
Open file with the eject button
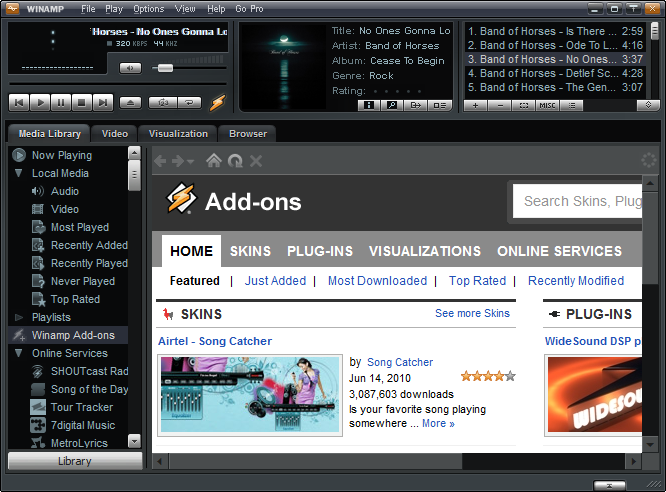[130, 103]
